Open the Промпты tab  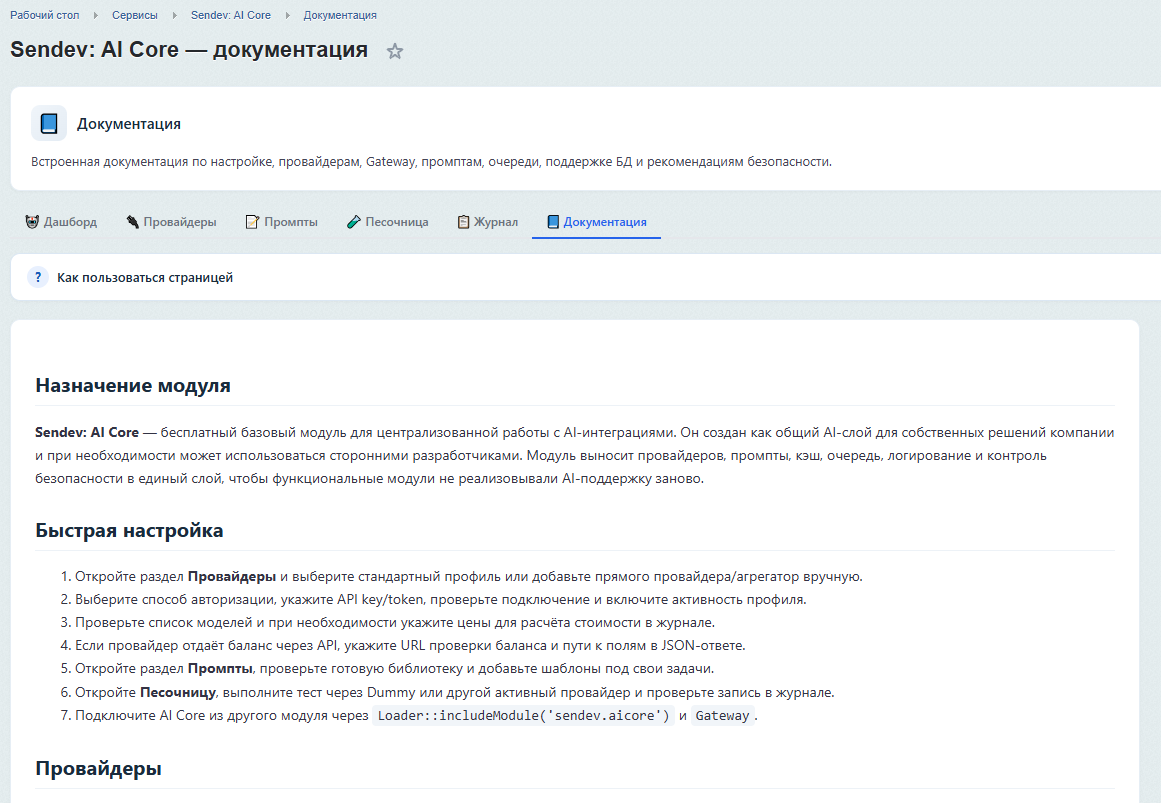click(281, 221)
